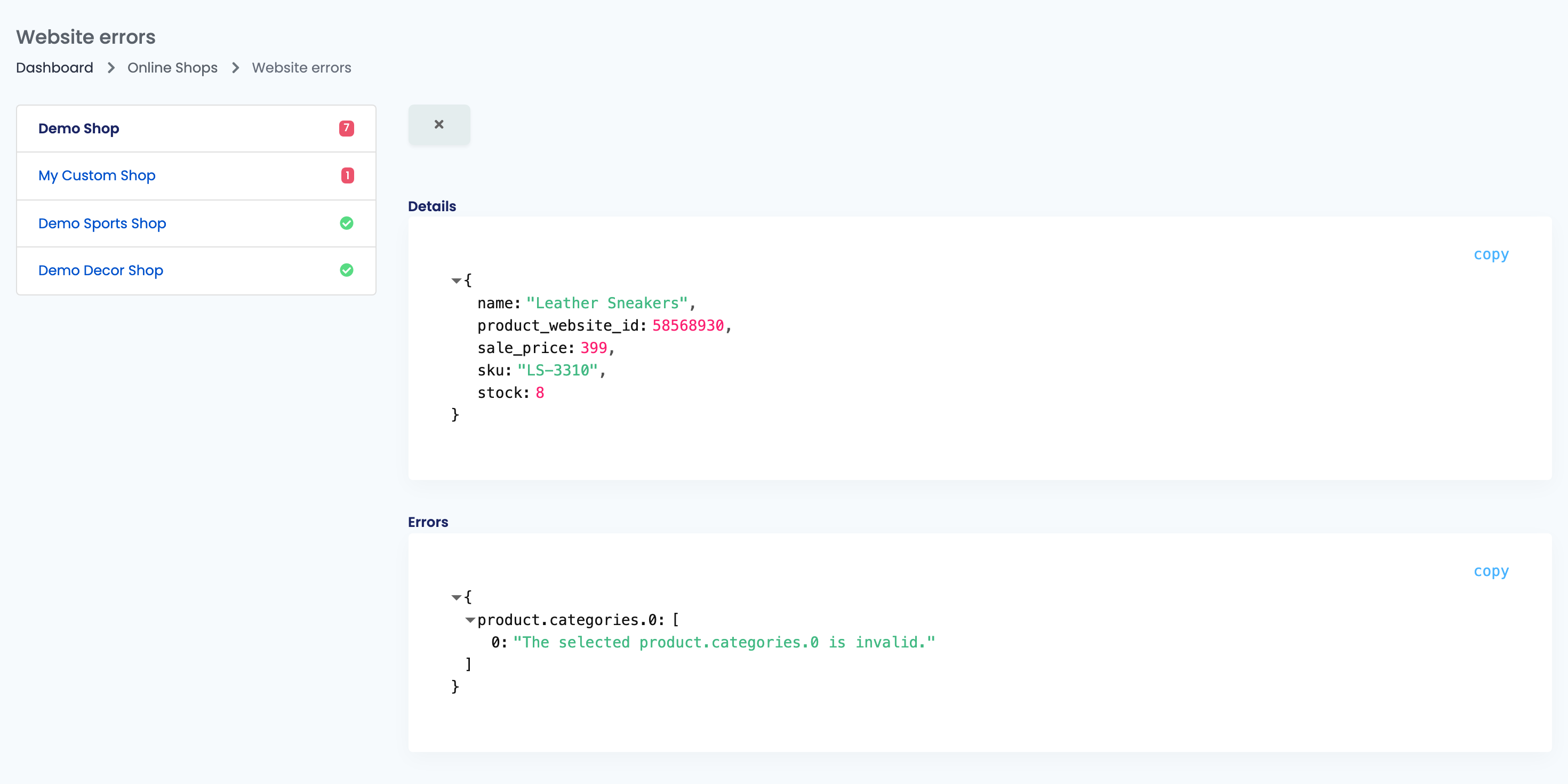The image size is (1568, 784).
Task: Go to Online Shops in the breadcrumb
Action: pyautogui.click(x=172, y=68)
